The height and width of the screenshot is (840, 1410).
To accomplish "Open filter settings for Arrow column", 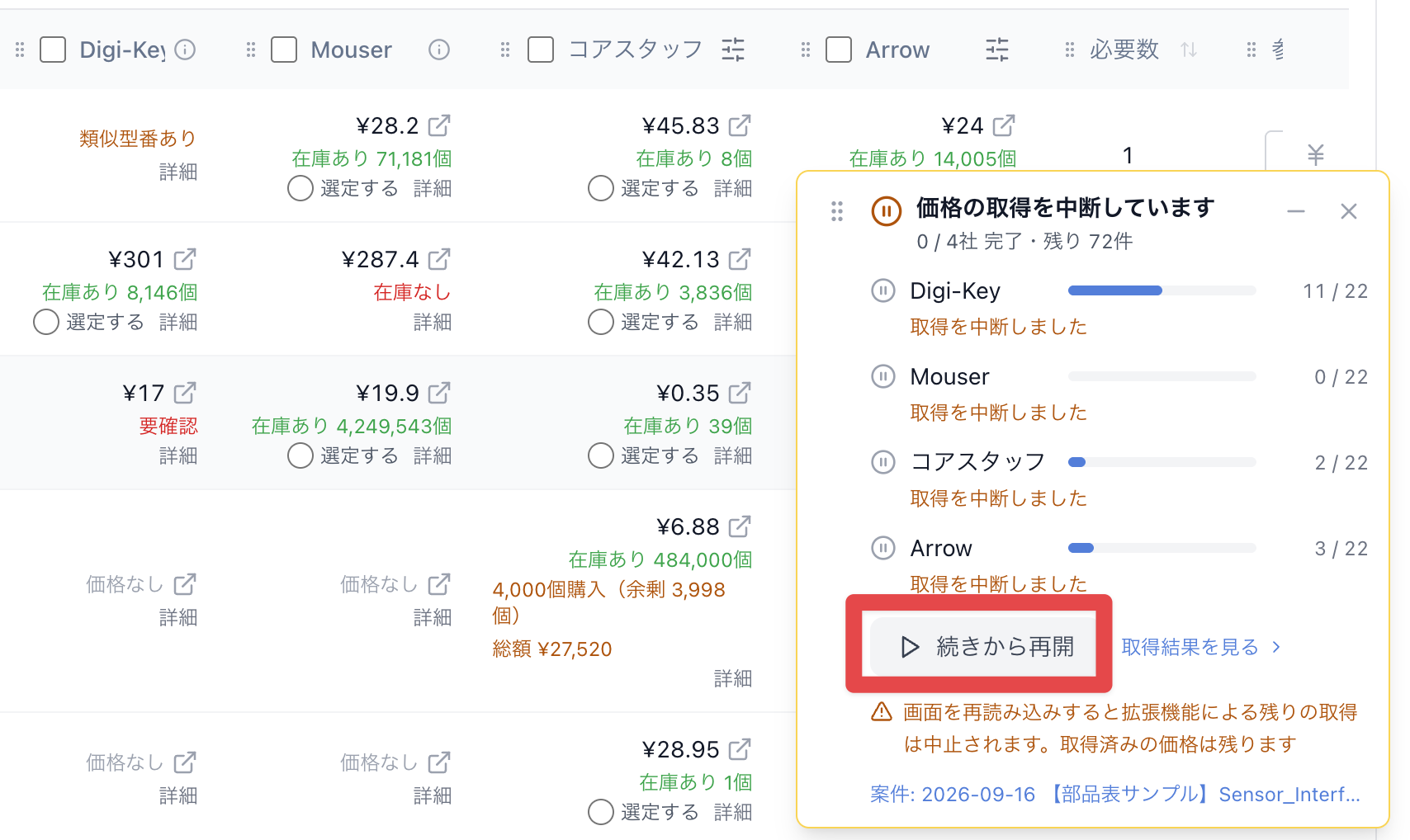I will coord(997,50).
